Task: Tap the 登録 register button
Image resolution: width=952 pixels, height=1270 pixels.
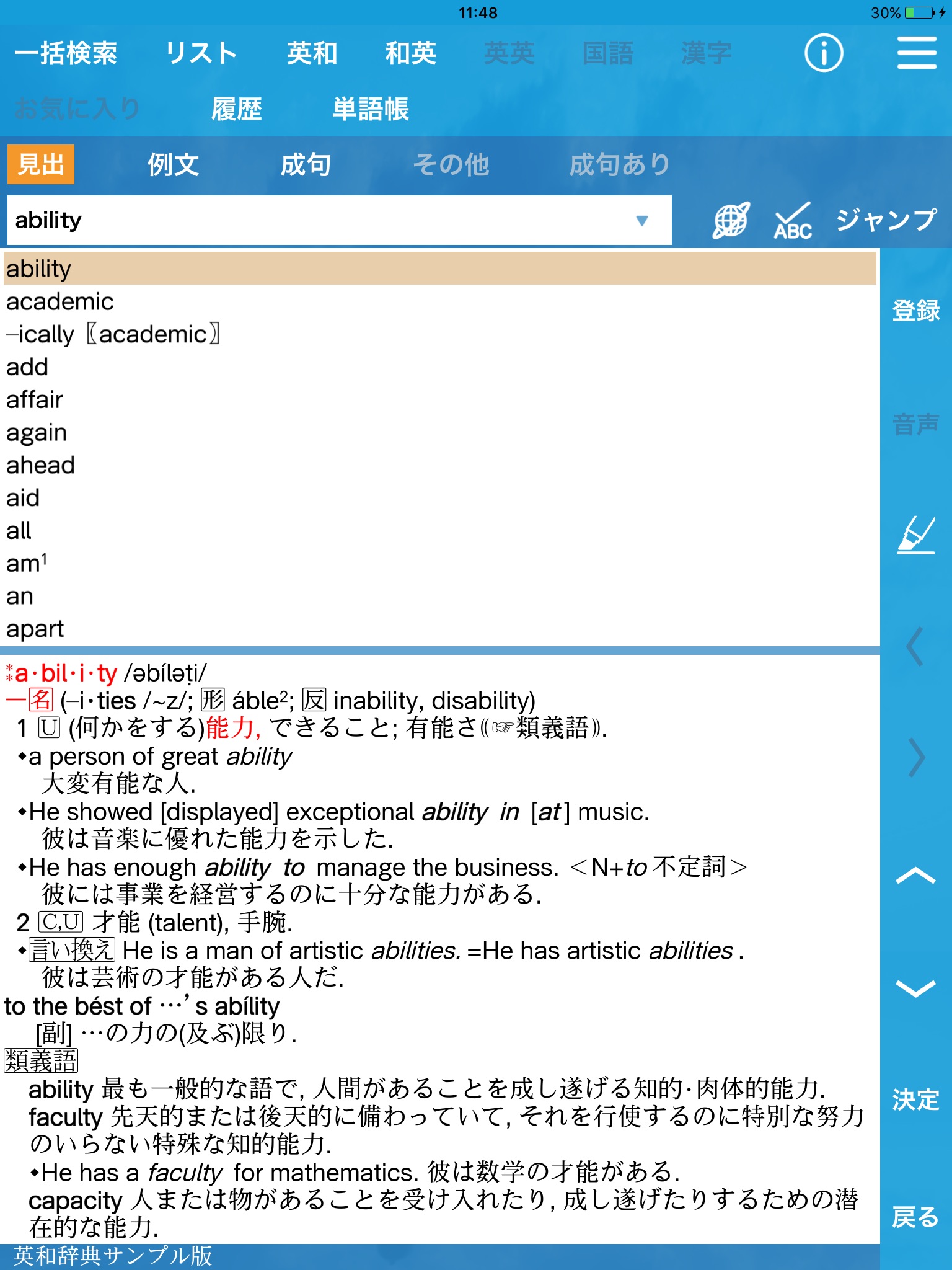Action: click(916, 309)
